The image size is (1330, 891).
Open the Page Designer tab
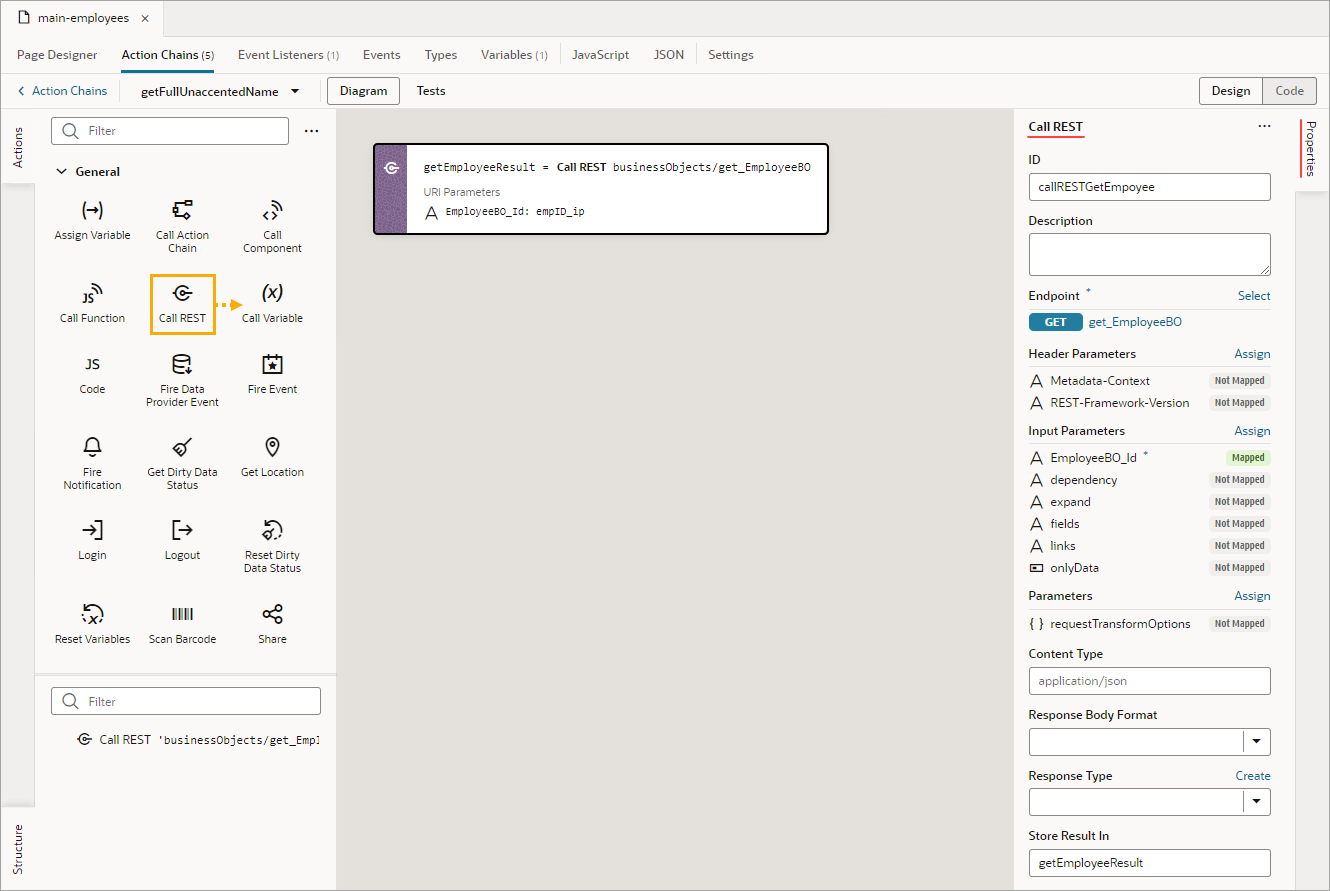coord(57,55)
